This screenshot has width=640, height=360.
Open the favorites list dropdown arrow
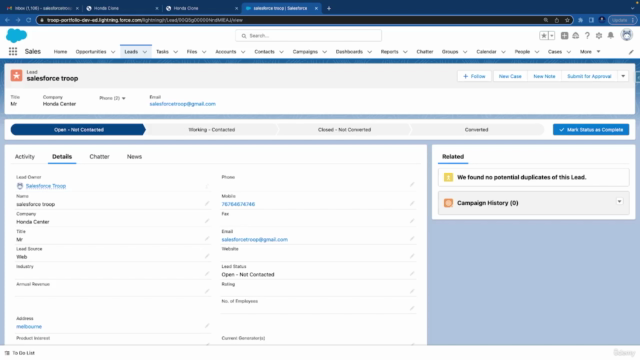(x=552, y=36)
